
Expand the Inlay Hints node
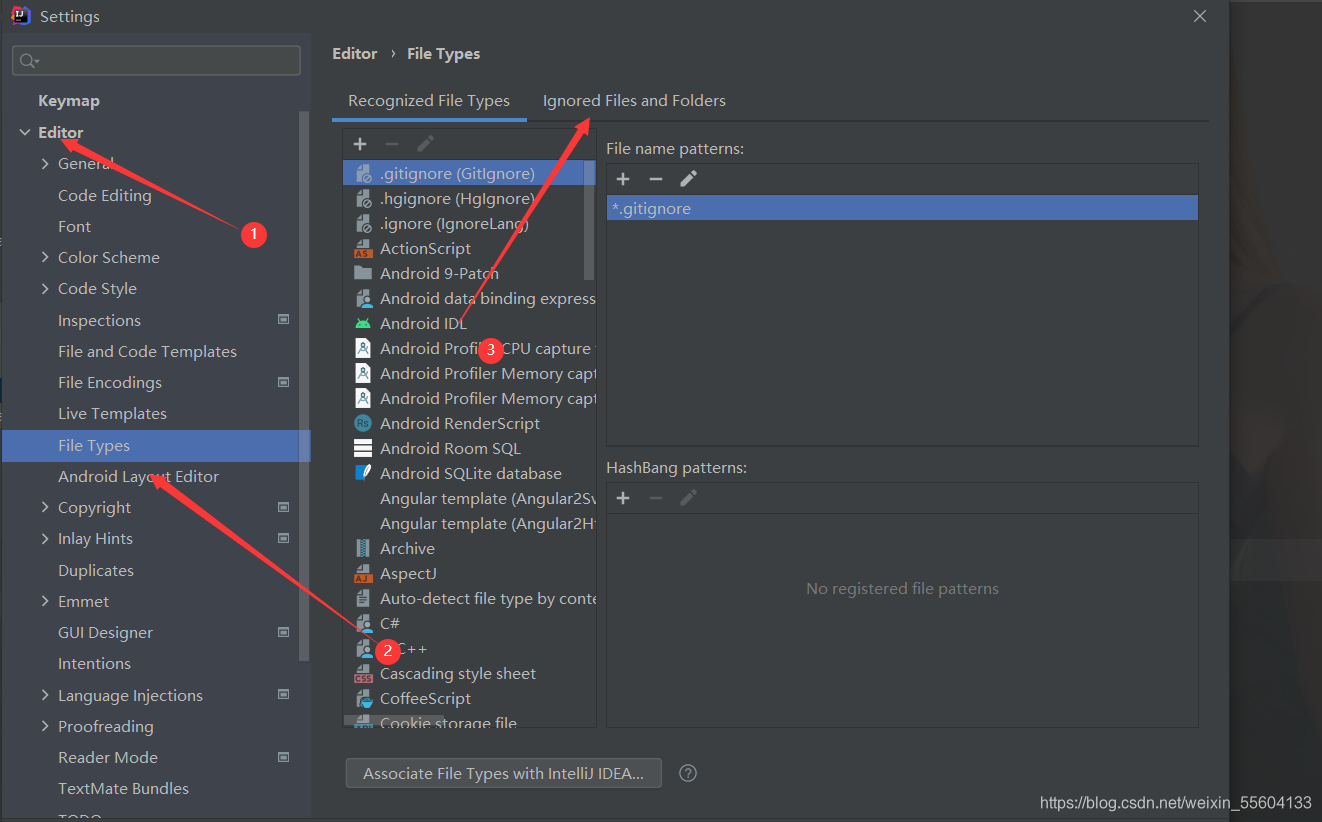(x=45, y=538)
